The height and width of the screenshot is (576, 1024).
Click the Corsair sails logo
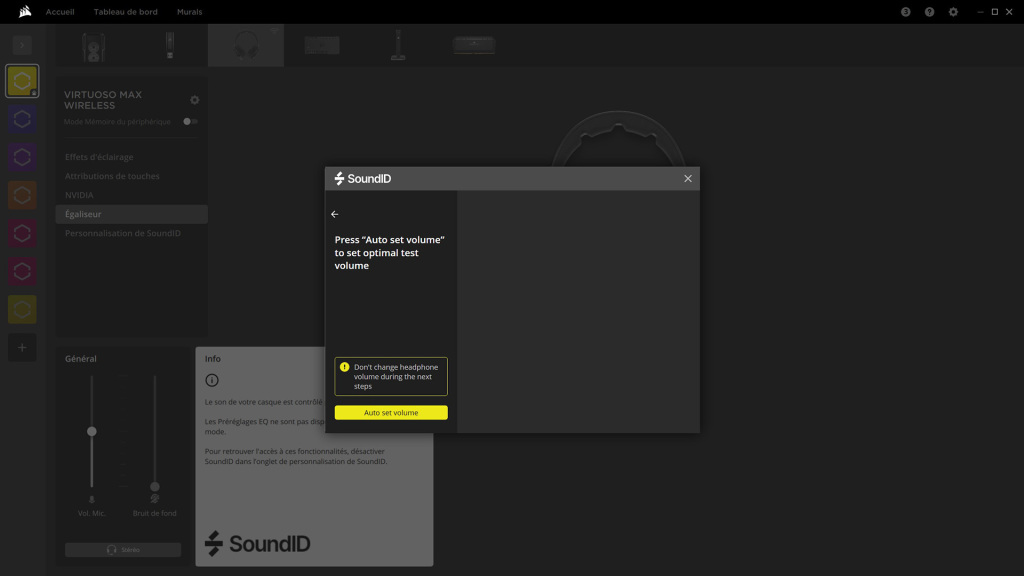pos(25,11)
